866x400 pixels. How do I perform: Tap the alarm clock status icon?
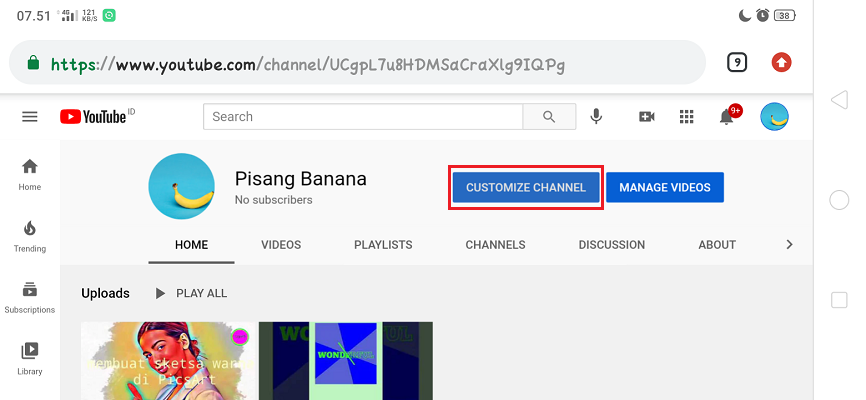pyautogui.click(x=763, y=15)
